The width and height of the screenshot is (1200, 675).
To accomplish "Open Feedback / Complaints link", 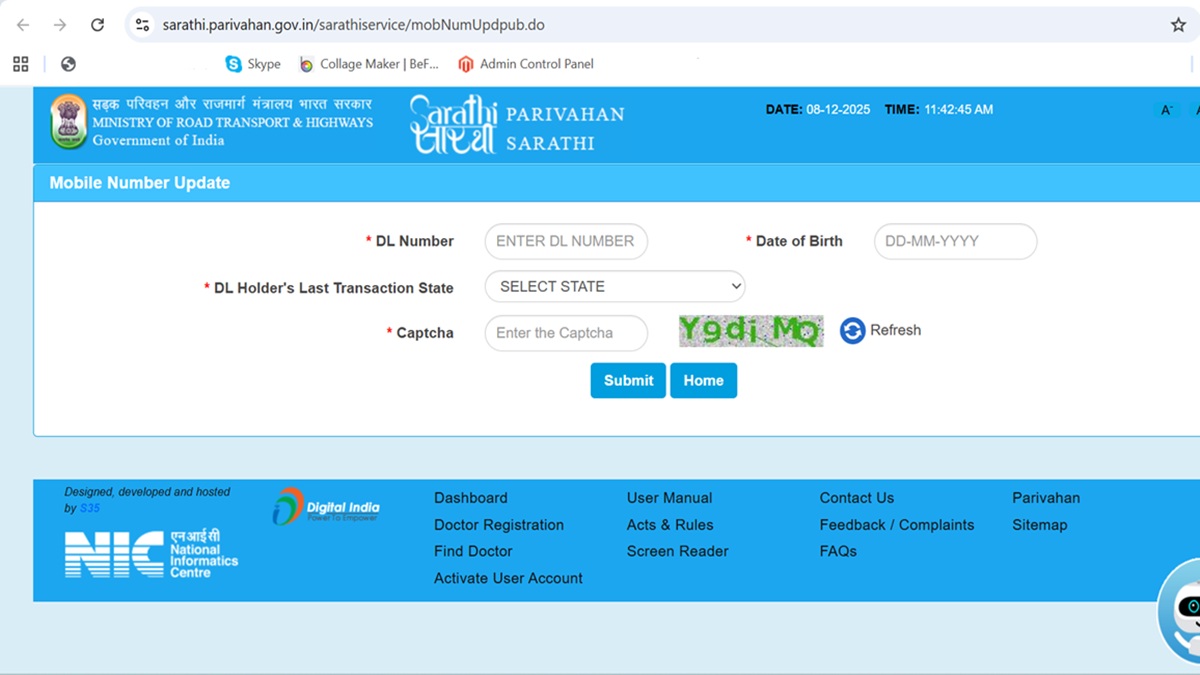I will tap(896, 525).
